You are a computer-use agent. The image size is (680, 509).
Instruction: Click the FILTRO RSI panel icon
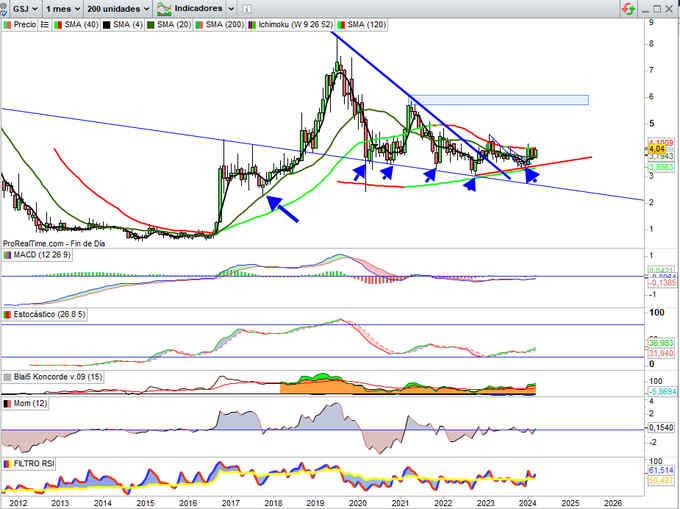pos(8,464)
